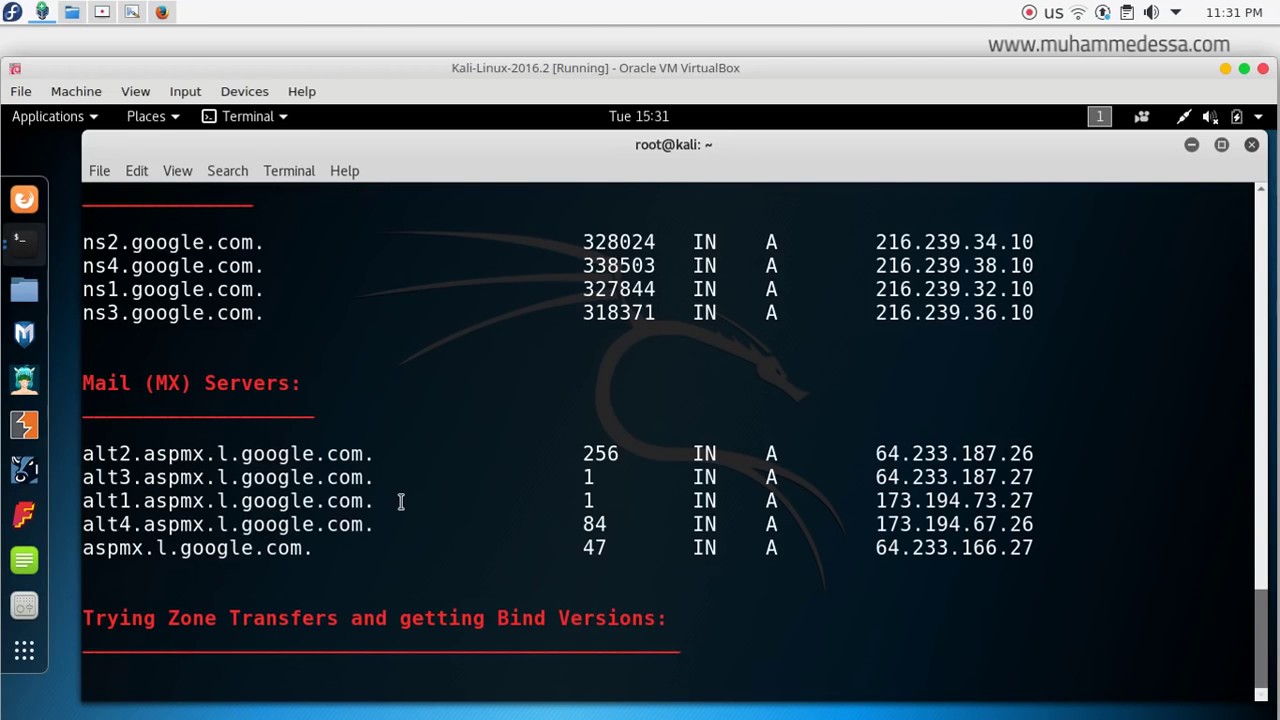Click the update notifier tray icon
The height and width of the screenshot is (720, 1280).
pos(1103,12)
